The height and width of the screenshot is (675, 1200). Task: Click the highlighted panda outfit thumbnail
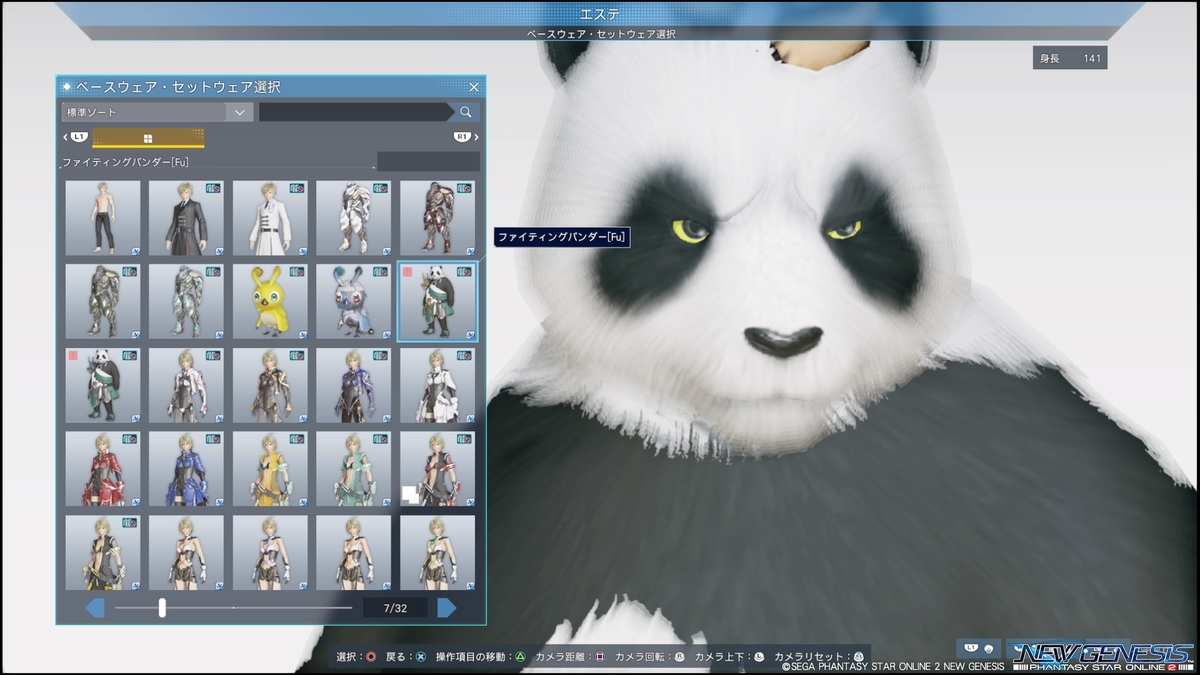[x=438, y=301]
